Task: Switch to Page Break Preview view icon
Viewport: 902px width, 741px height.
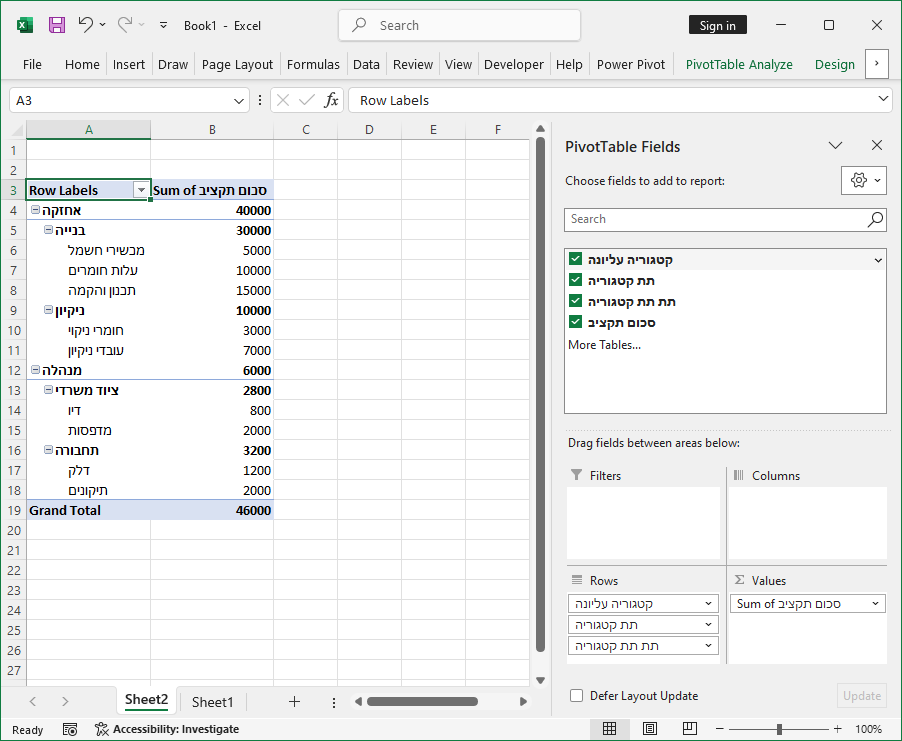Action: pyautogui.click(x=688, y=729)
